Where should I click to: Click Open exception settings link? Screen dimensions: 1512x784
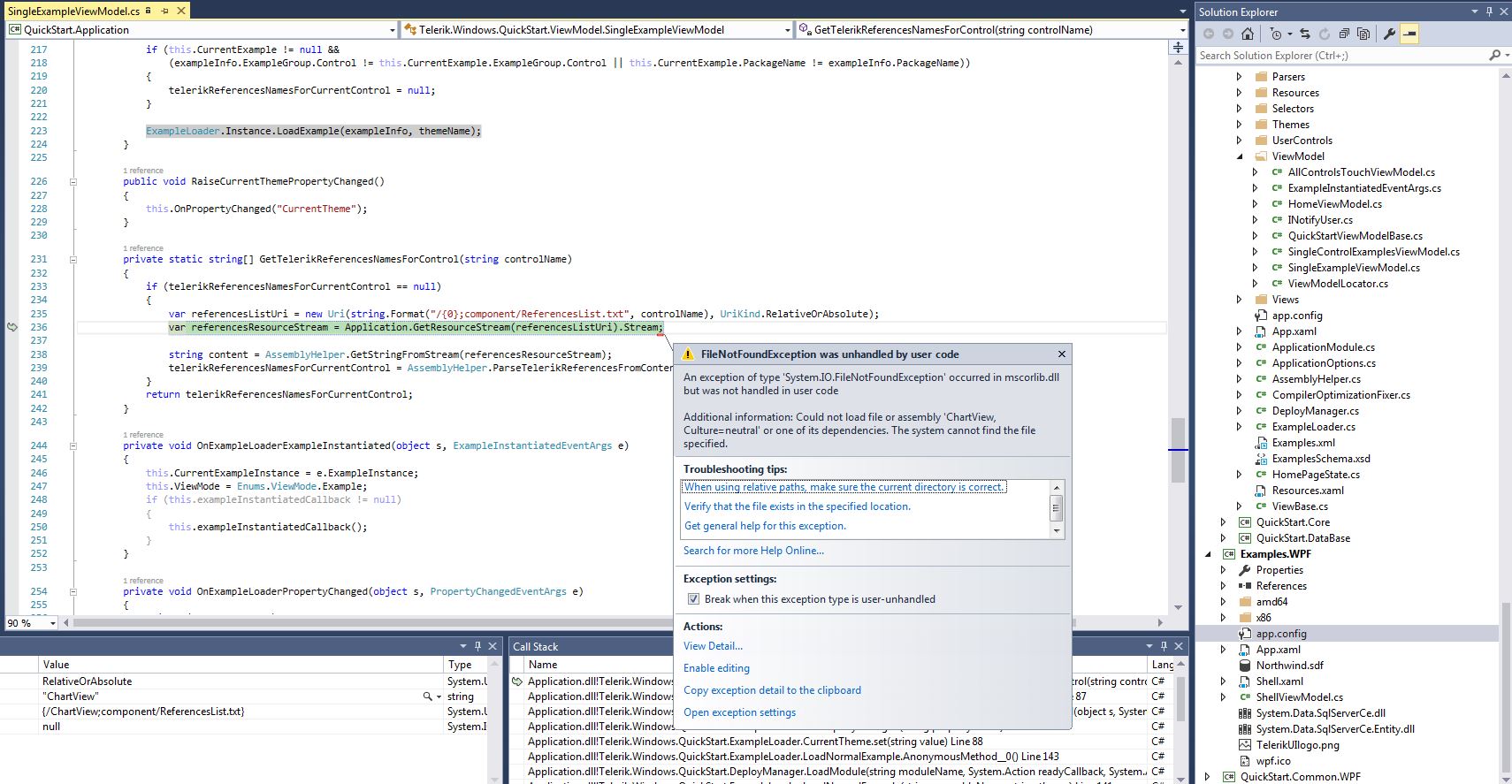tap(739, 712)
